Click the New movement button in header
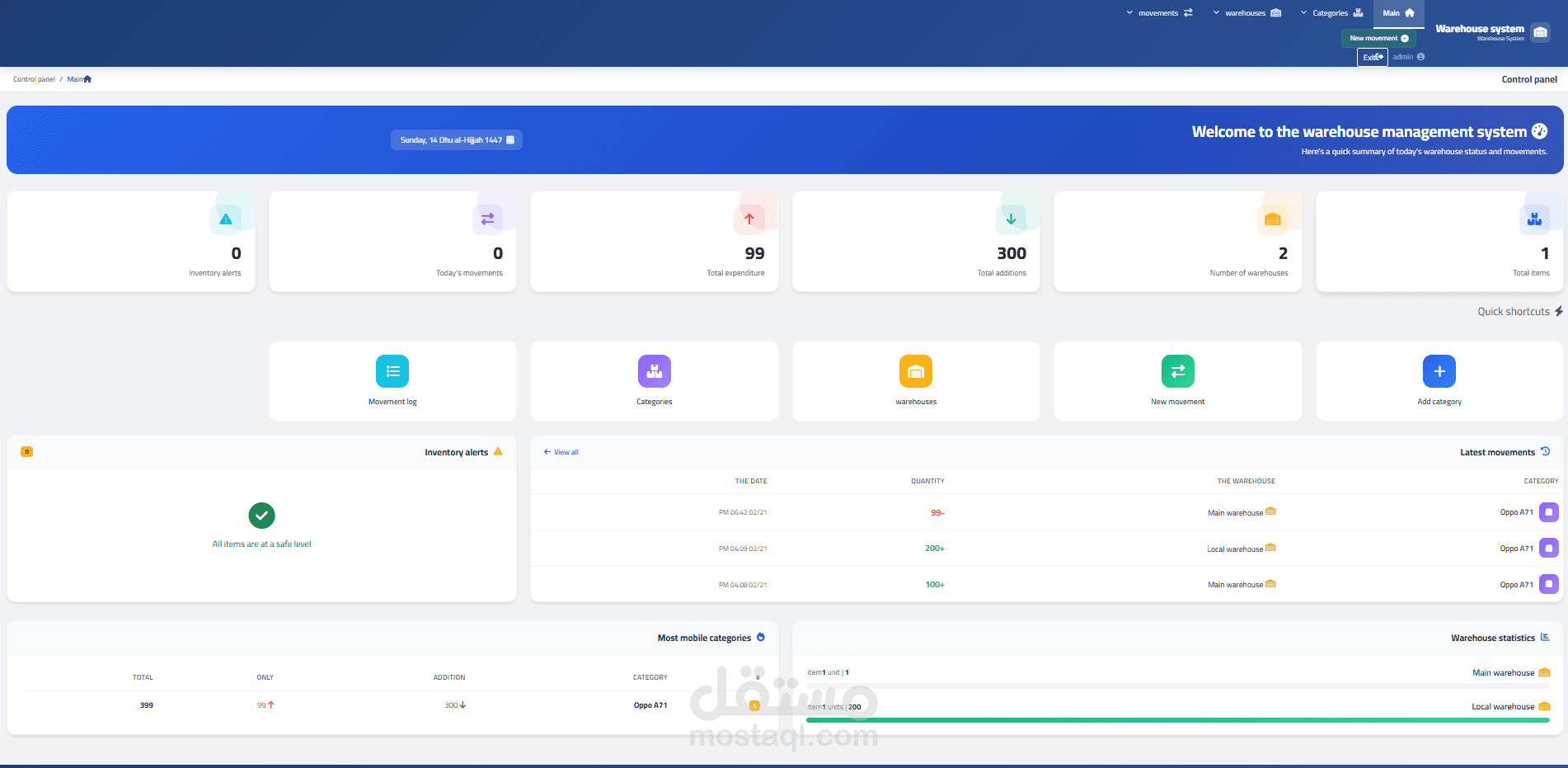Viewport: 1568px width, 768px height. coord(1378,38)
